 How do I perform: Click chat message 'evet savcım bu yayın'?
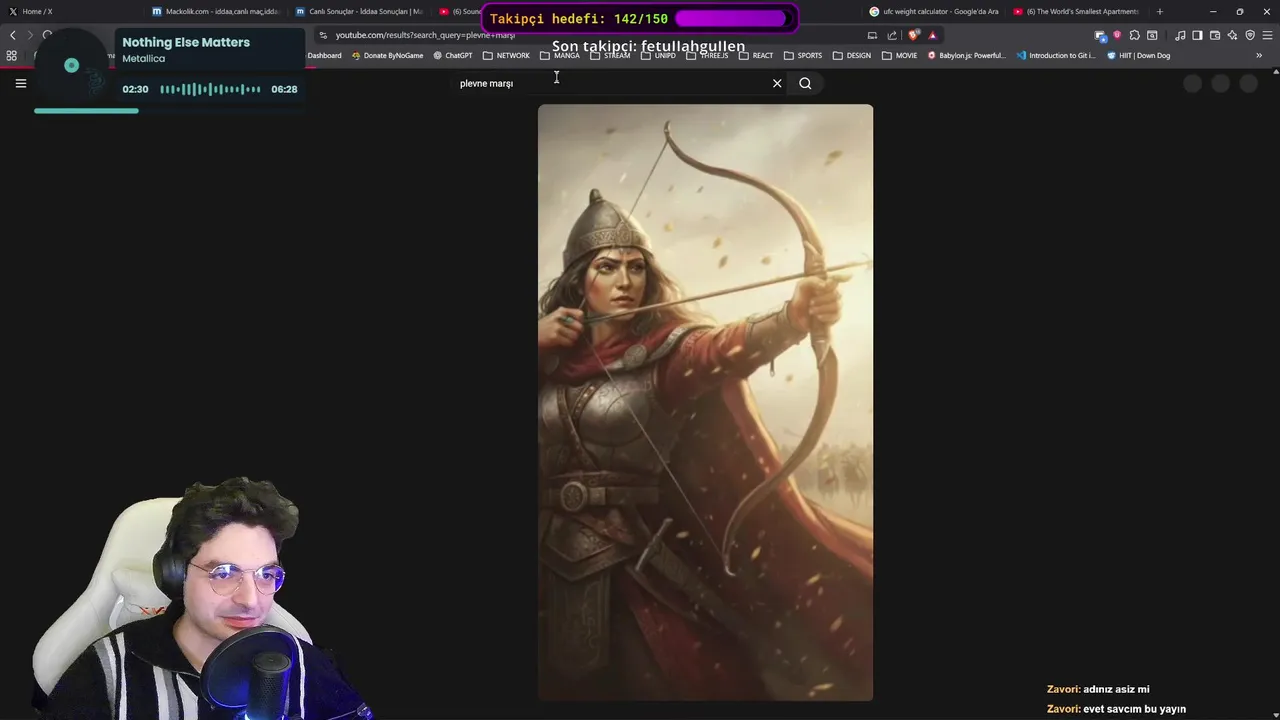[x=1134, y=709]
